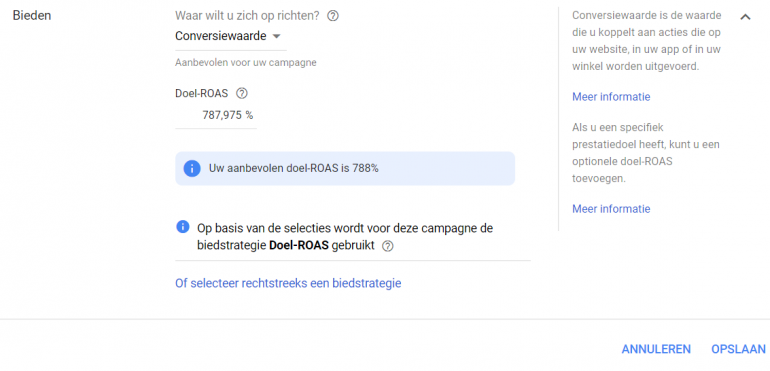Open the 'Meer informatie' link below the optional doel-ROAS text

pyautogui.click(x=611, y=209)
